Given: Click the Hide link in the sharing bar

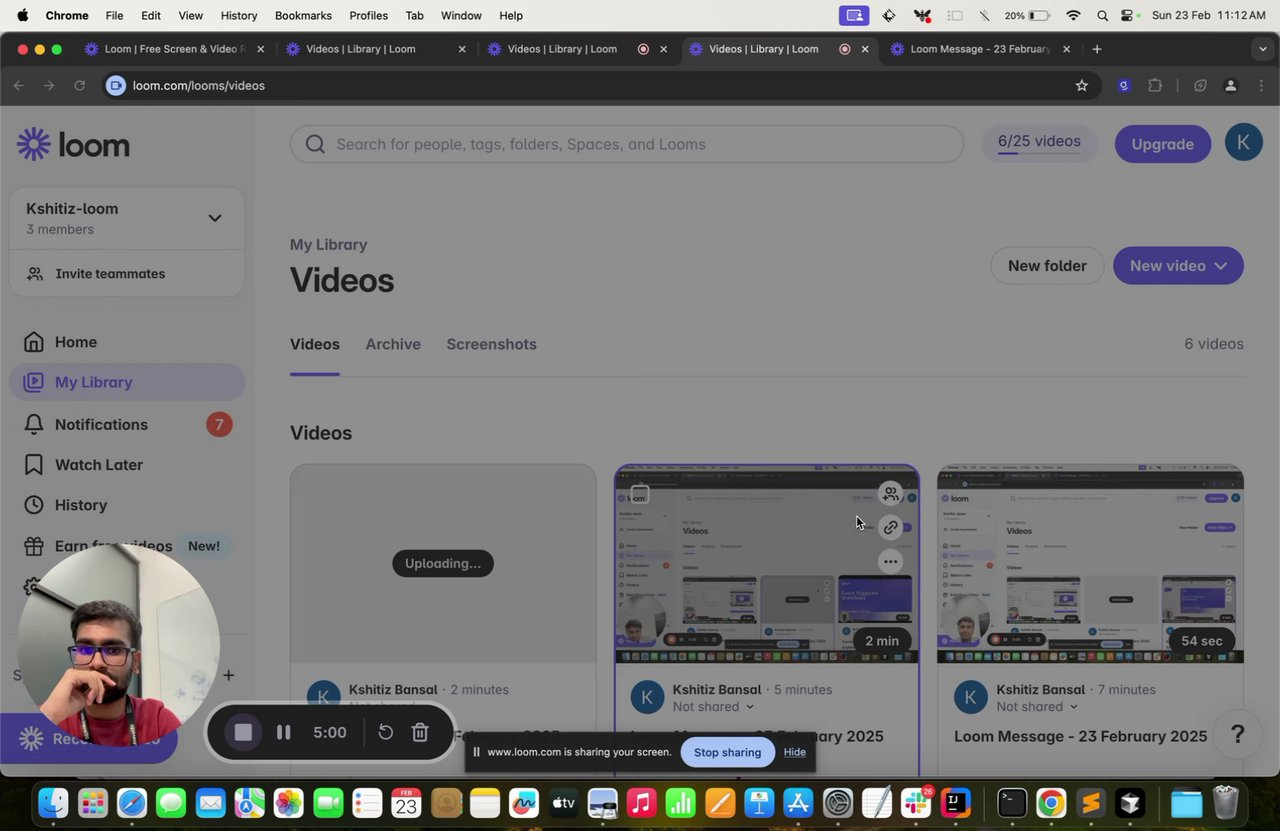Looking at the screenshot, I should coord(795,752).
